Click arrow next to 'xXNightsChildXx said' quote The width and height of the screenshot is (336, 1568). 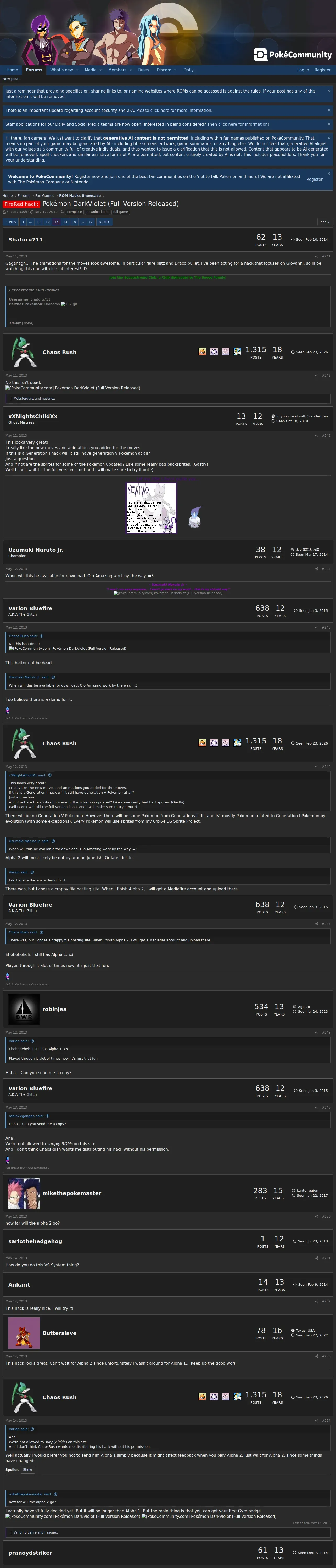click(x=50, y=775)
